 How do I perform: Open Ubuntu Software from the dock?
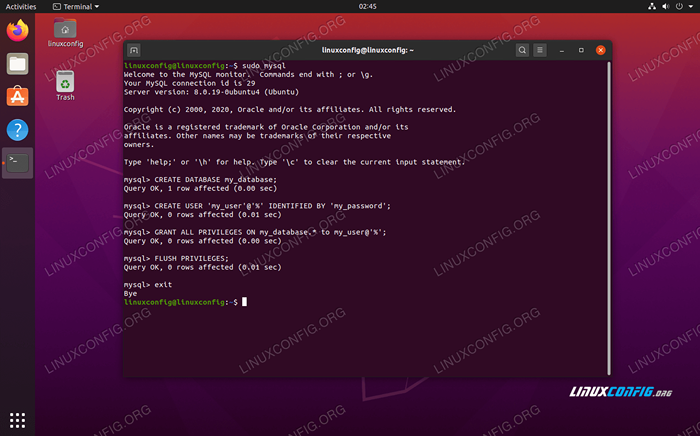[x=17, y=96]
